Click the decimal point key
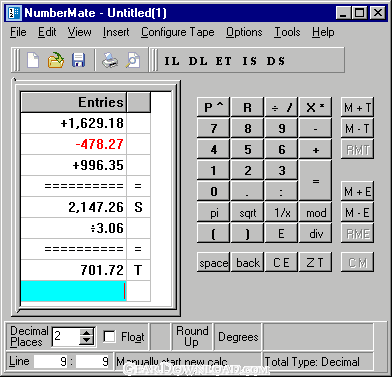Viewport: 392px width, 377px height. [247, 191]
